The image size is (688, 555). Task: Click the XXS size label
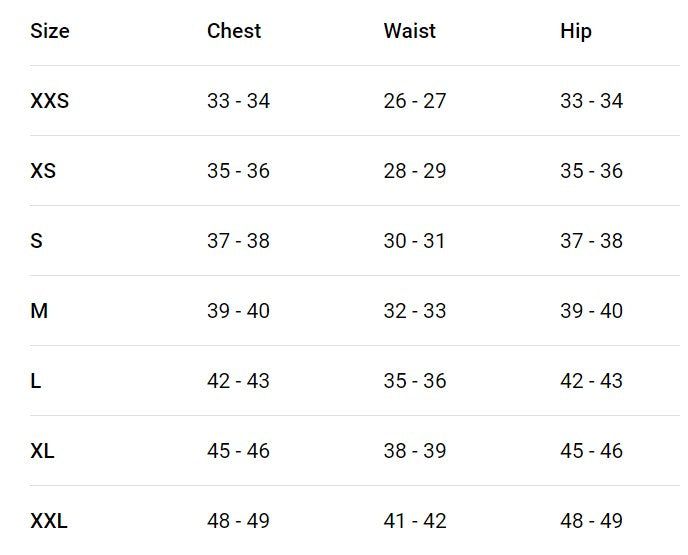pos(50,101)
